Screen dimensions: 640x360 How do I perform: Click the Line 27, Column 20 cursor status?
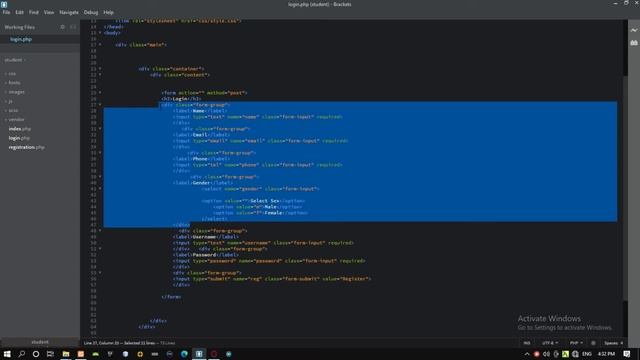tap(102, 343)
